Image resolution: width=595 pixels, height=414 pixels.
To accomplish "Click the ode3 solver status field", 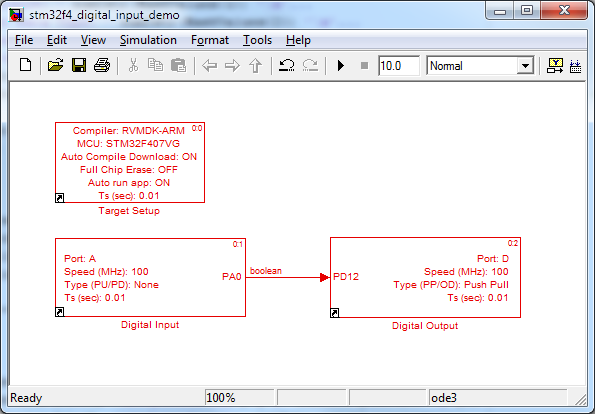I will coord(497,398).
